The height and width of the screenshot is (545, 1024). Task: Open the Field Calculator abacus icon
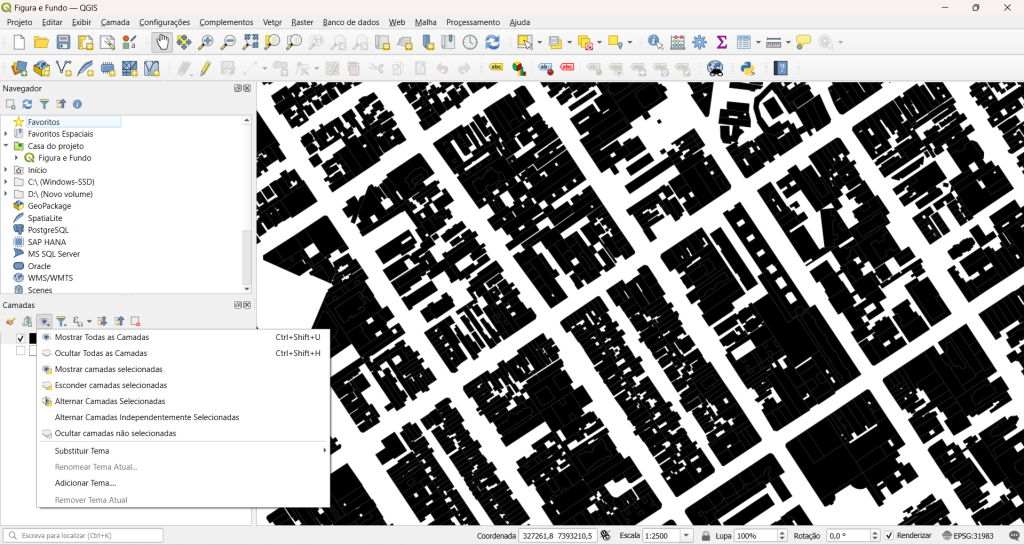tap(677, 42)
